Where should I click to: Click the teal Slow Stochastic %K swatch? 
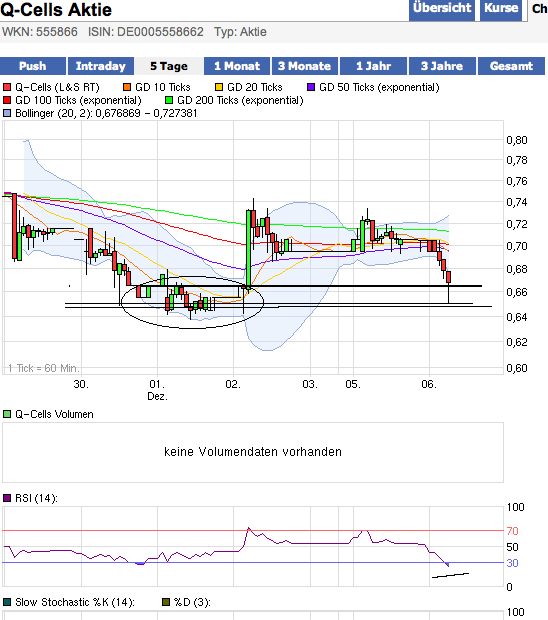pyautogui.click(x=7, y=602)
